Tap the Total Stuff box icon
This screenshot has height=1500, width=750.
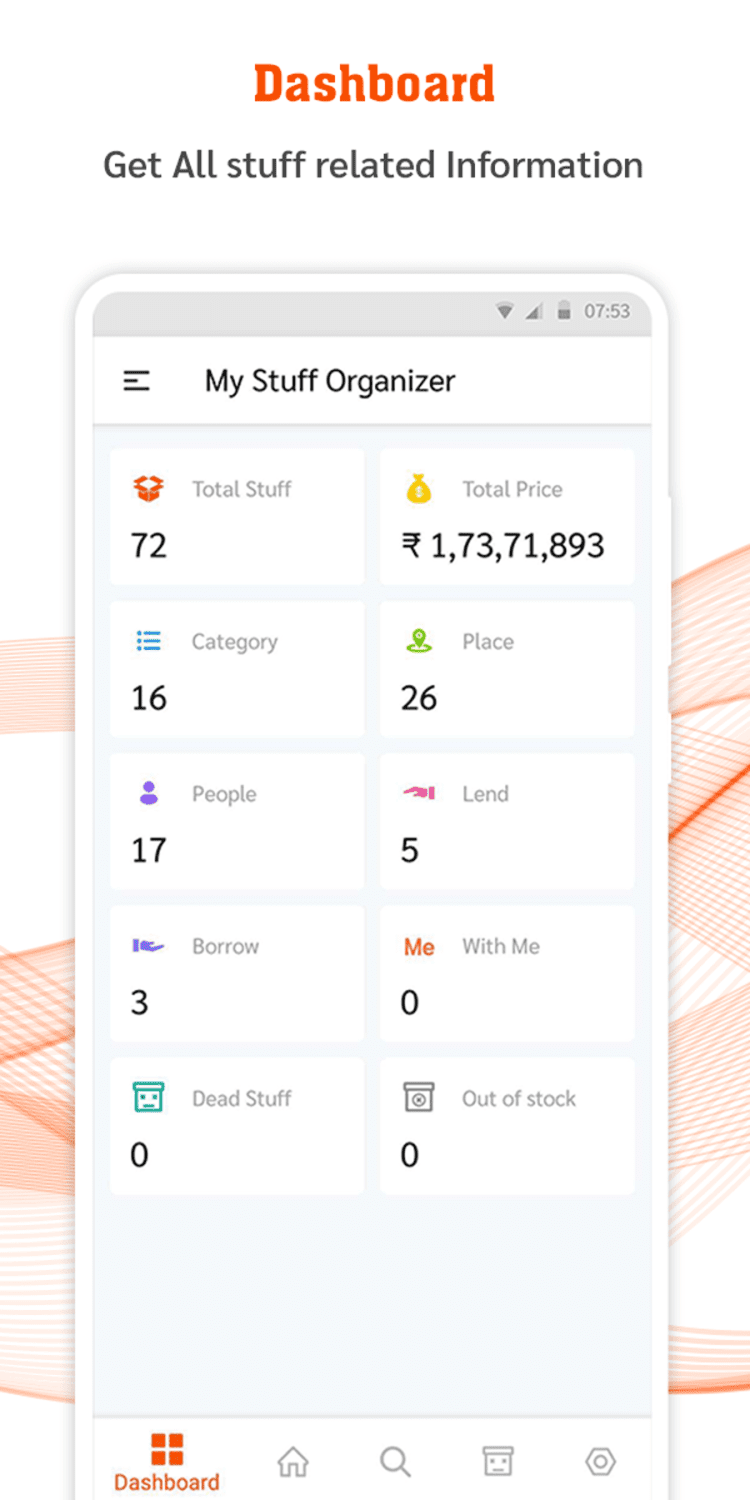pos(148,489)
